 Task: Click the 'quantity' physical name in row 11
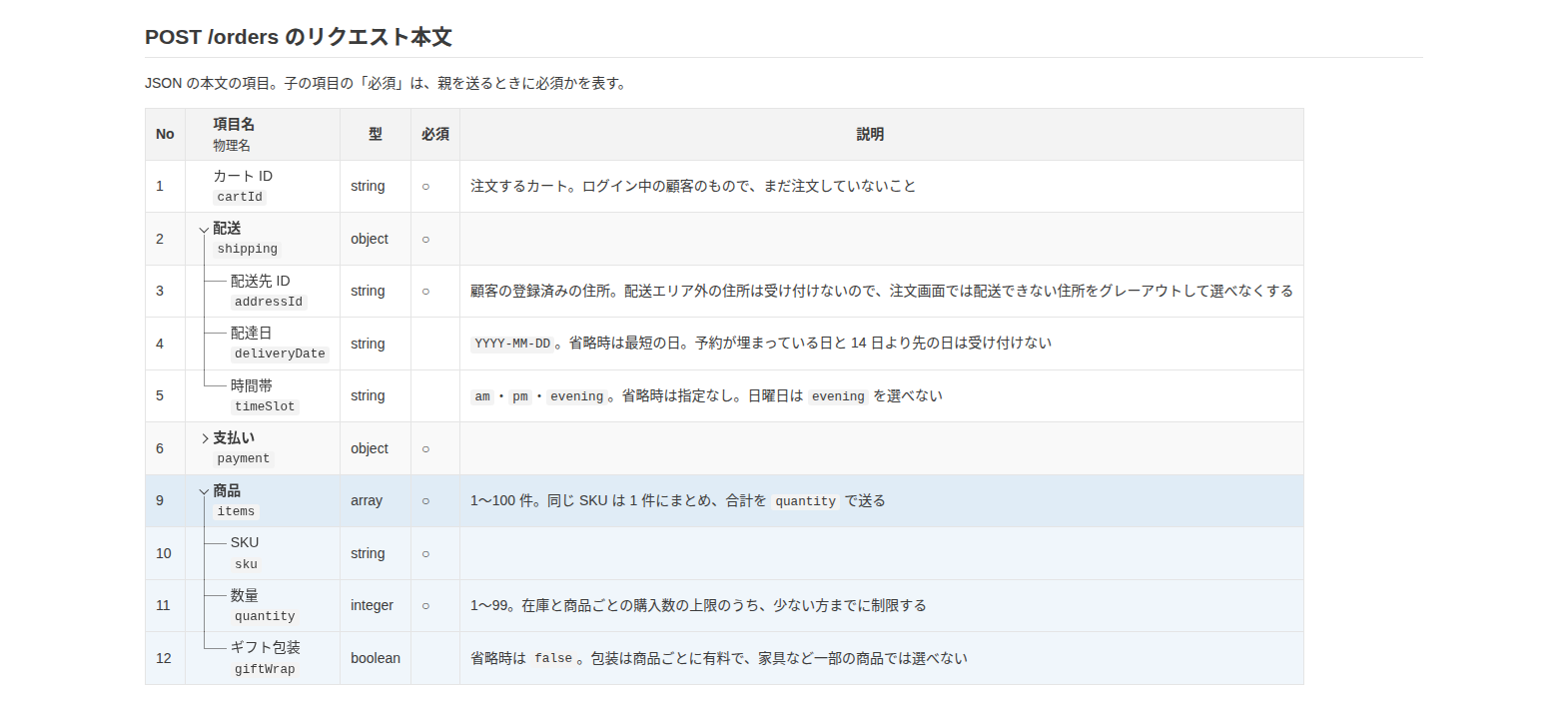click(265, 616)
